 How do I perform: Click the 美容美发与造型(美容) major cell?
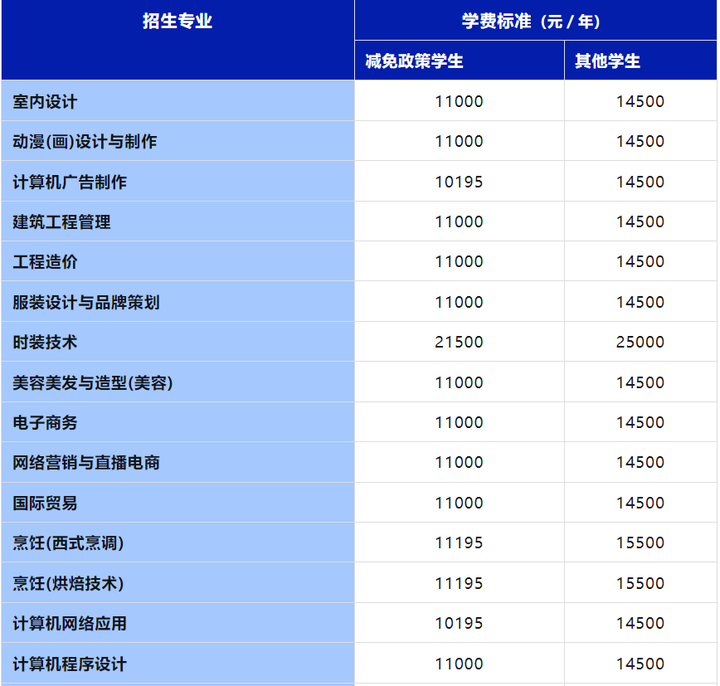click(93, 383)
